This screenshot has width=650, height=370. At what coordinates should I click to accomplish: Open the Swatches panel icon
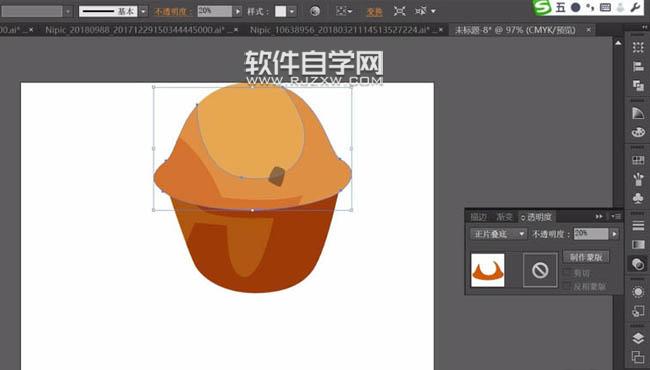click(638, 160)
